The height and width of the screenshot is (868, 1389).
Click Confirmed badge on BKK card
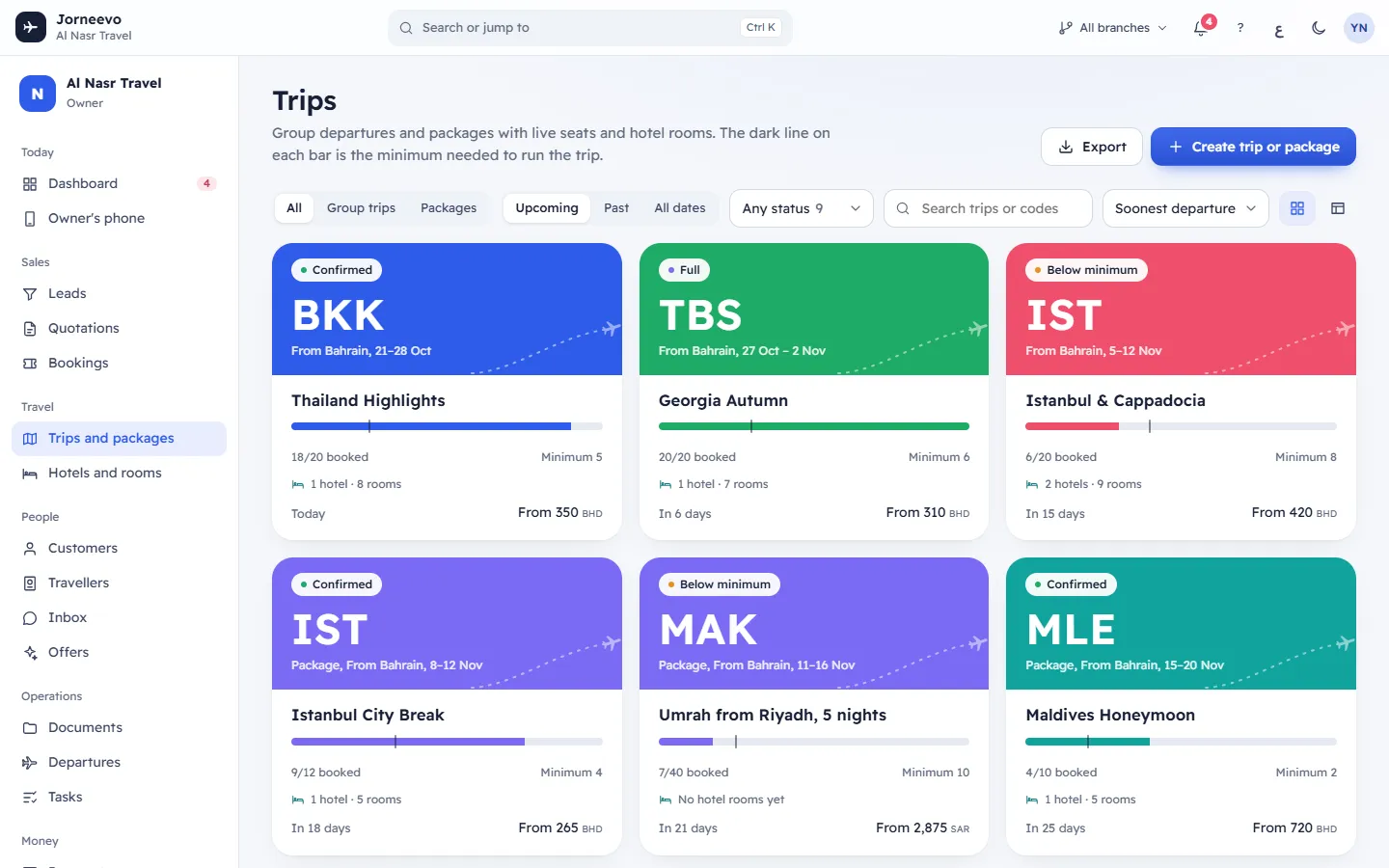click(337, 270)
